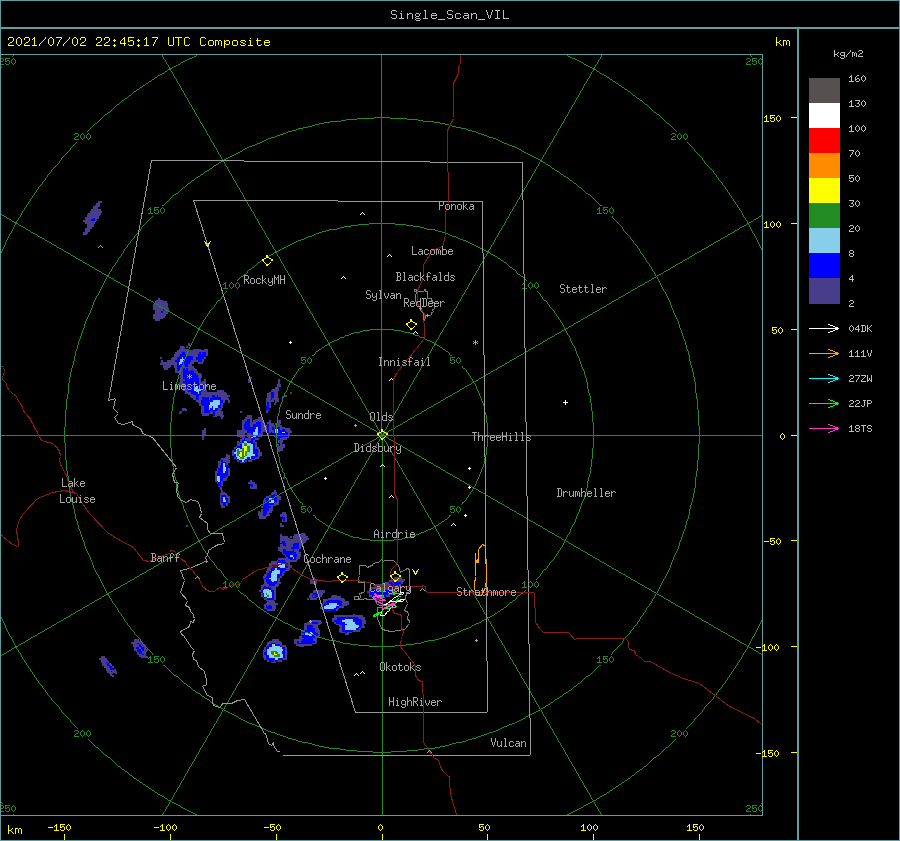Image resolution: width=900 pixels, height=841 pixels.
Task: Click the Vulcan town label
Action: [508, 743]
